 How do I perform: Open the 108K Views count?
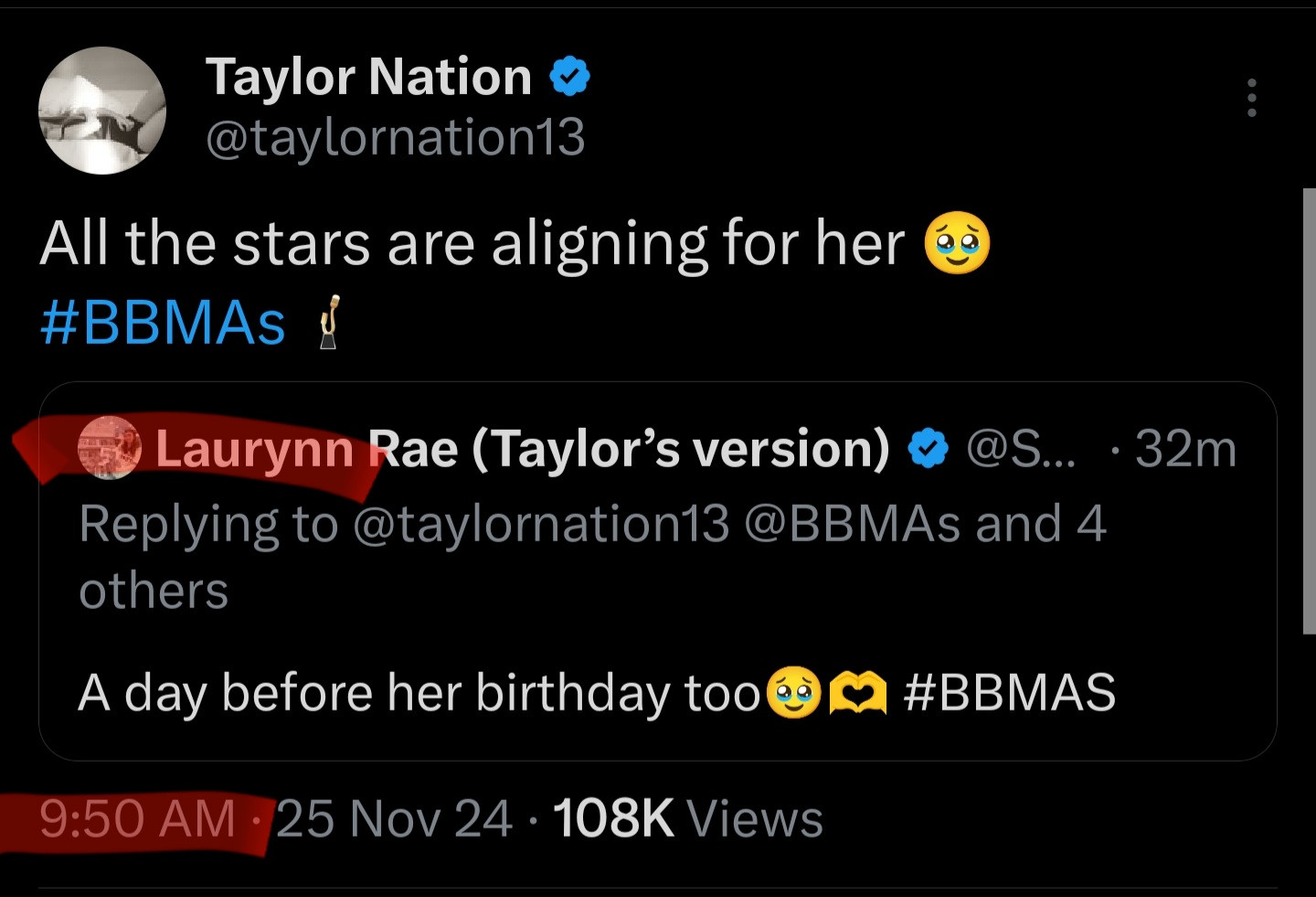[687, 818]
